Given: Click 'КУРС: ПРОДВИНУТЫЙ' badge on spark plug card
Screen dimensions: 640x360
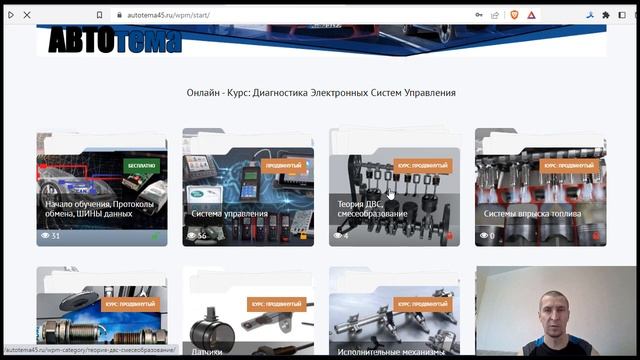Looking at the screenshot, I should 130,304.
